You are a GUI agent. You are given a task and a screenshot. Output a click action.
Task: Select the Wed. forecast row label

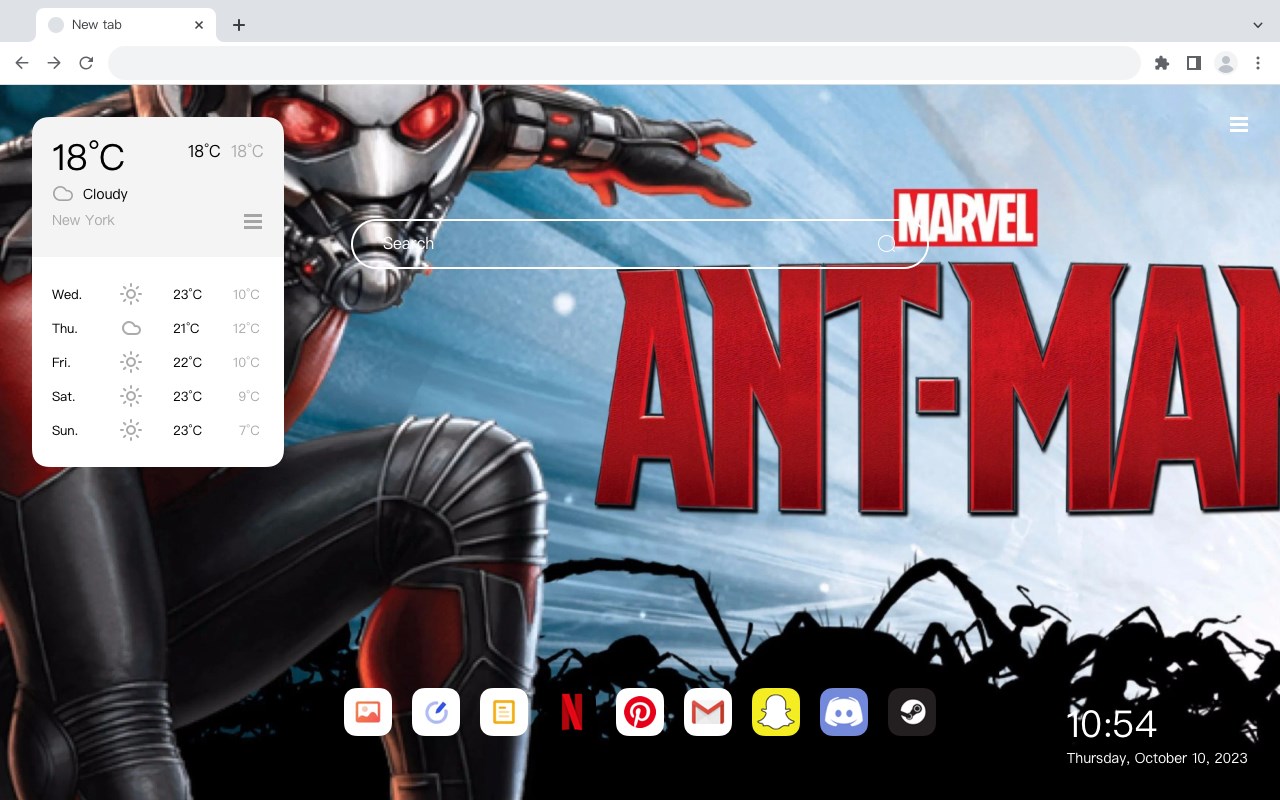pos(67,294)
